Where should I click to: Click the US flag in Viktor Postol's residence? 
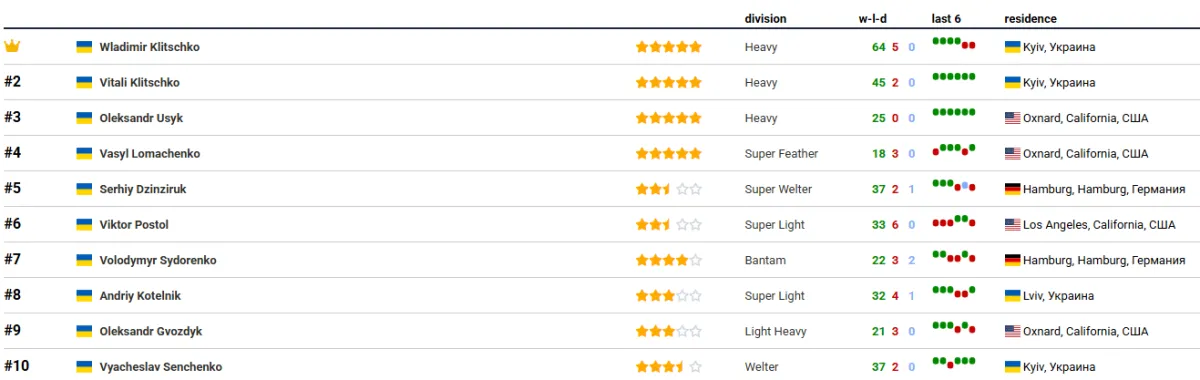(x=1012, y=225)
